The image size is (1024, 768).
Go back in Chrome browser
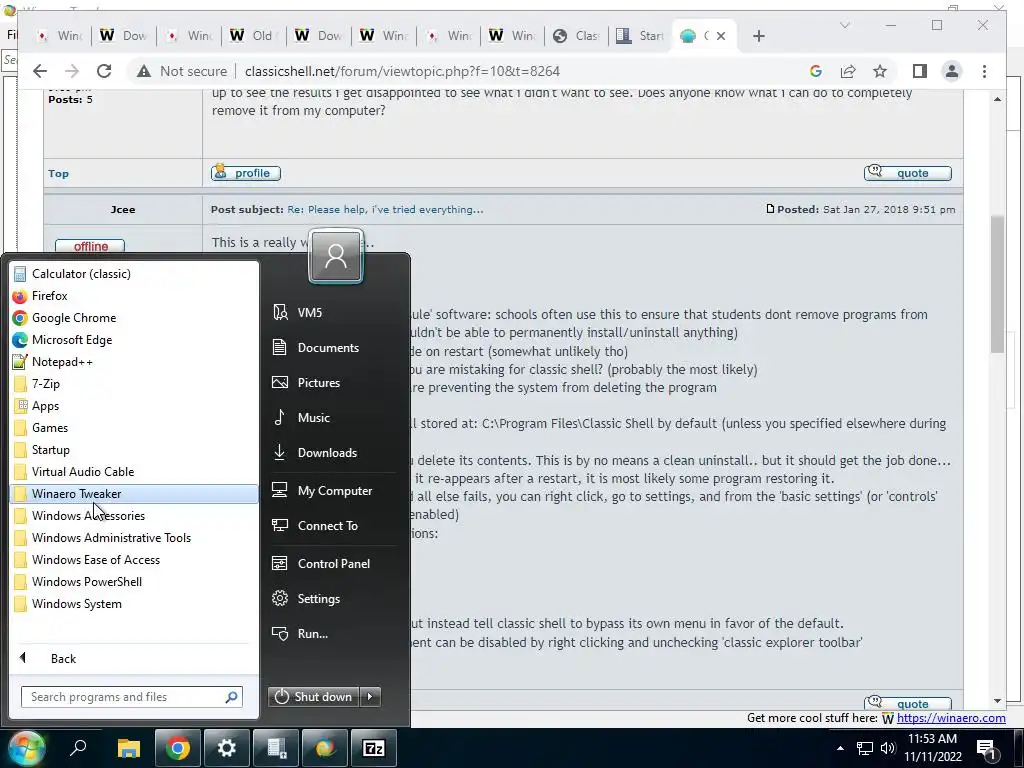40,71
